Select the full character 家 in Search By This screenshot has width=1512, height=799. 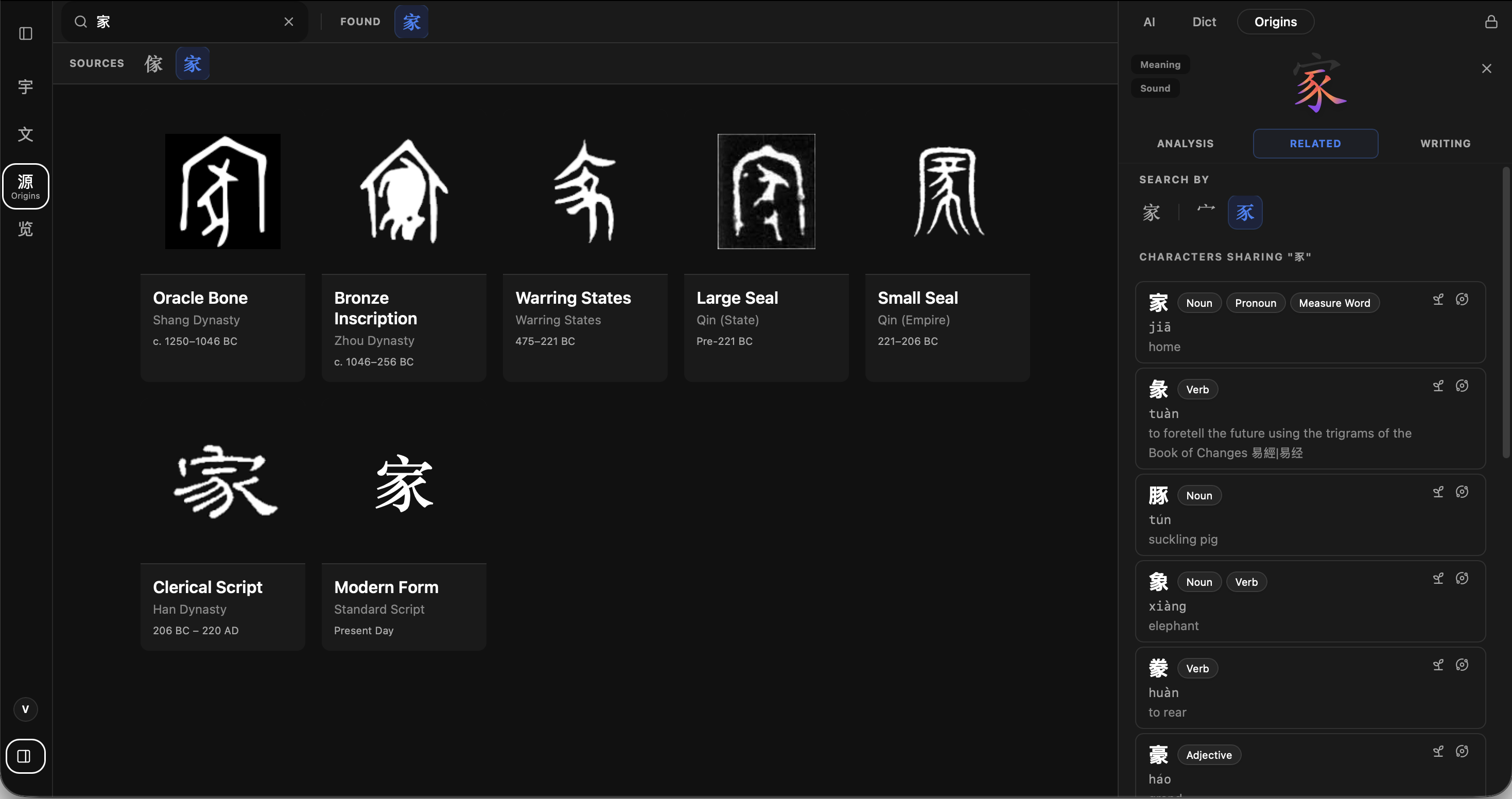(1152, 212)
